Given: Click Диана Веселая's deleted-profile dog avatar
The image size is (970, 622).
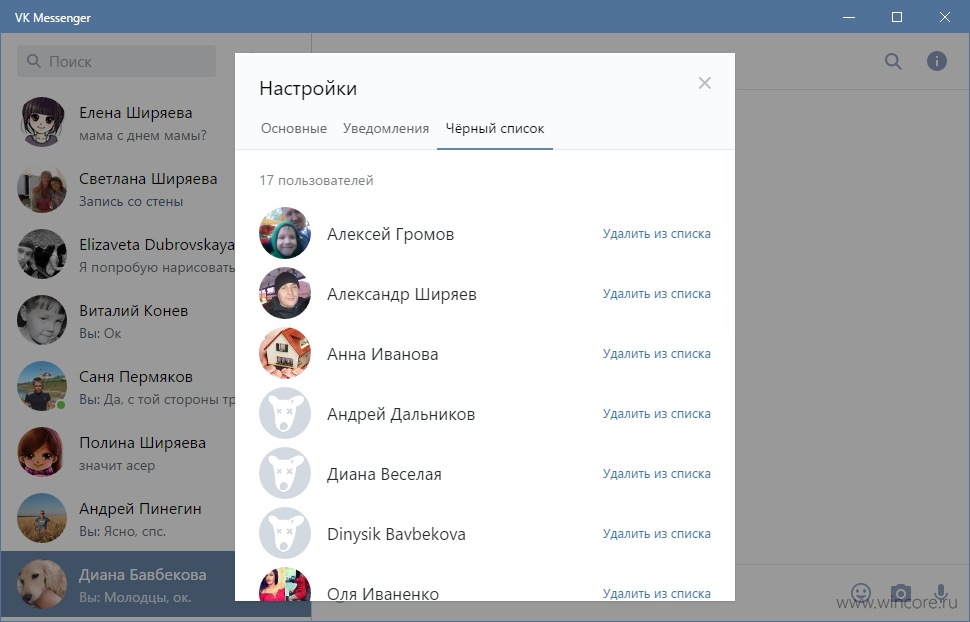Looking at the screenshot, I should click(285, 473).
